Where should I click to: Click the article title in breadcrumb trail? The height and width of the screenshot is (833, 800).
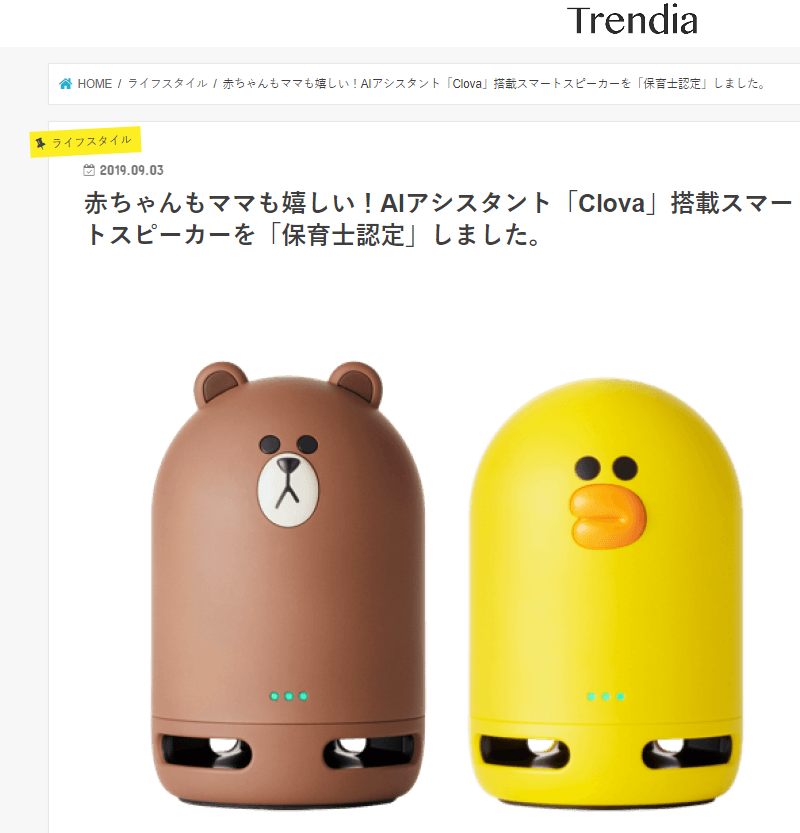click(x=495, y=84)
